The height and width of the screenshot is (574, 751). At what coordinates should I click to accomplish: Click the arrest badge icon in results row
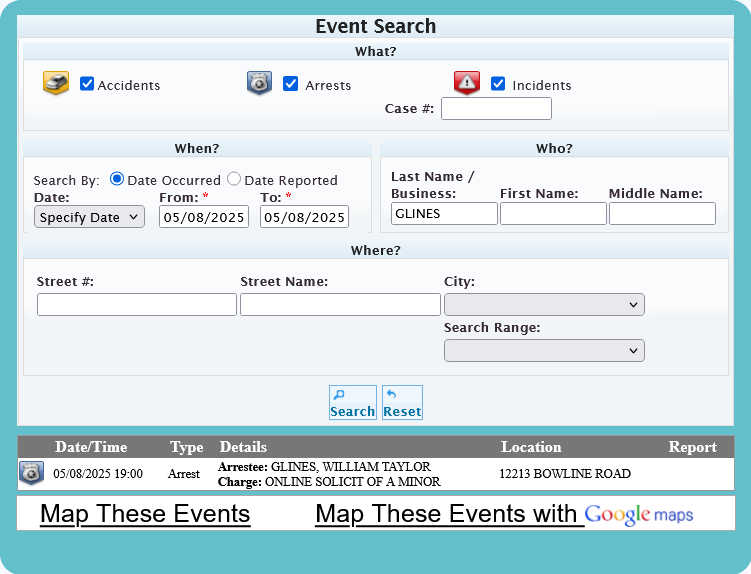[x=31, y=474]
